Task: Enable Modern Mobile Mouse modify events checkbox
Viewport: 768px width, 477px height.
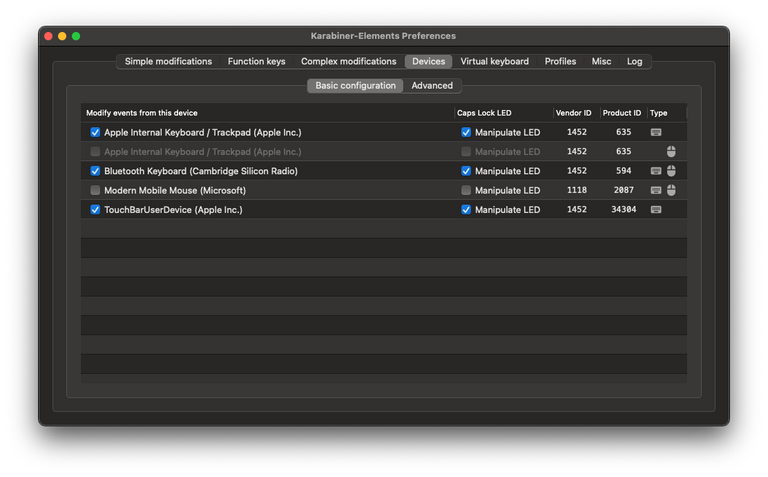Action: pos(95,190)
